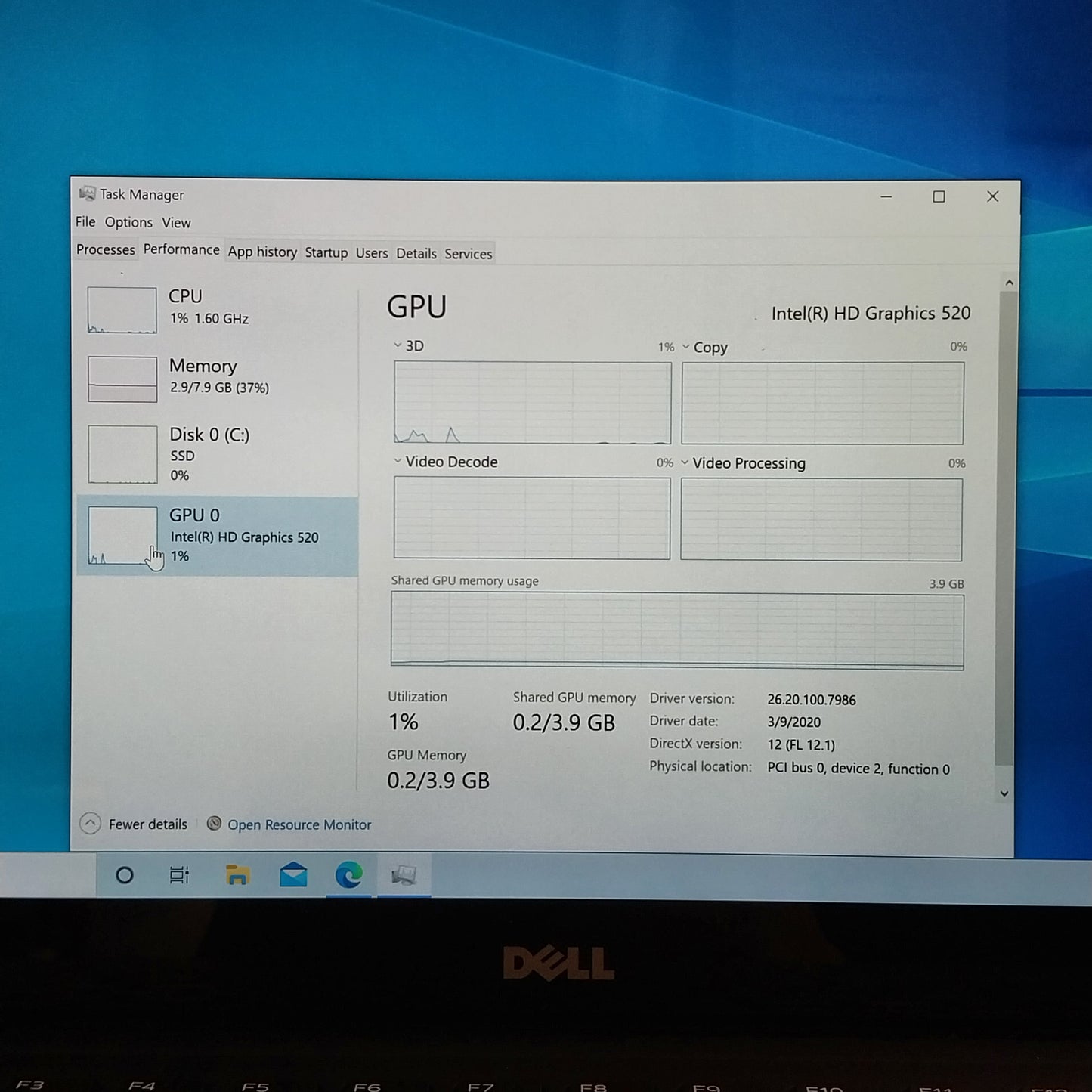Click the Resource Monitor gauge icon
Image resolution: width=1092 pixels, height=1092 pixels.
(214, 823)
